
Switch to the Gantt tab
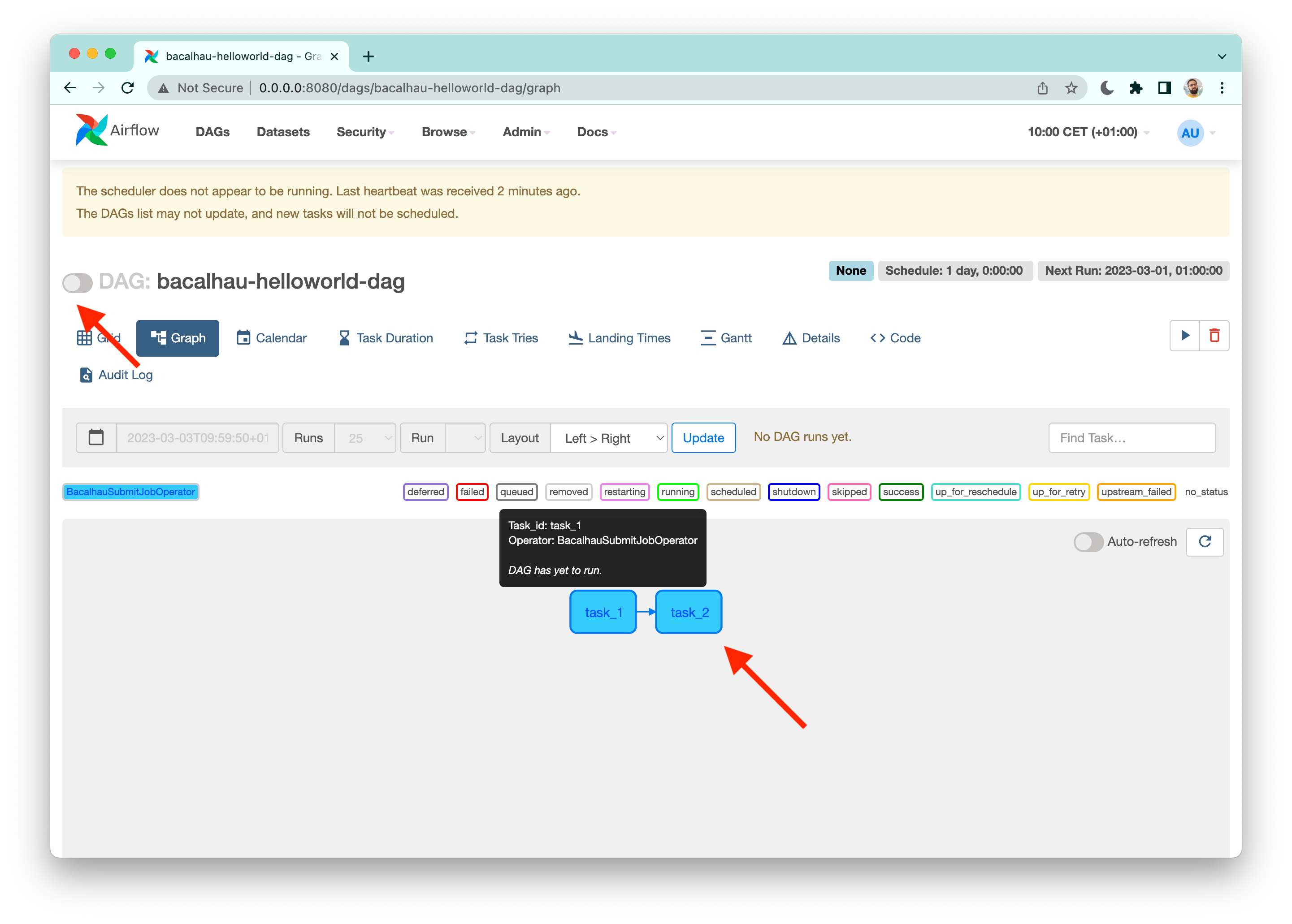coord(726,338)
